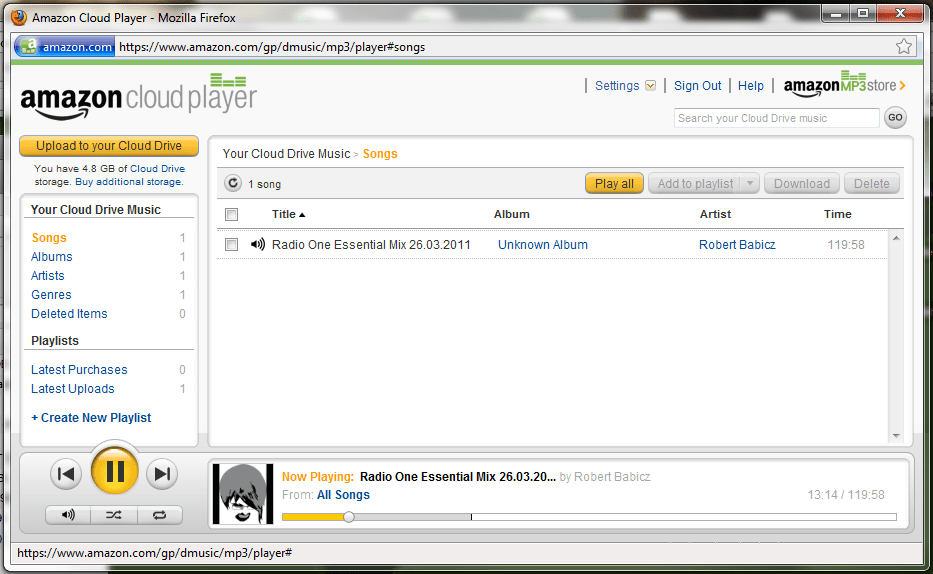Click the Songs breadcrumb label
The width and height of the screenshot is (933, 574).
click(380, 153)
